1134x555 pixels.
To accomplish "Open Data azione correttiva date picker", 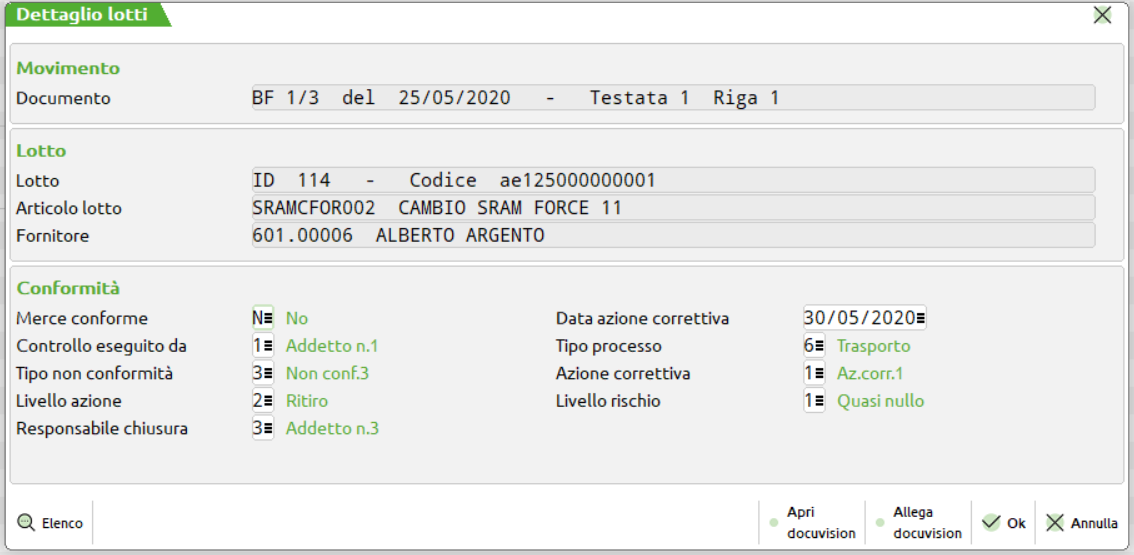I will click(x=920, y=318).
